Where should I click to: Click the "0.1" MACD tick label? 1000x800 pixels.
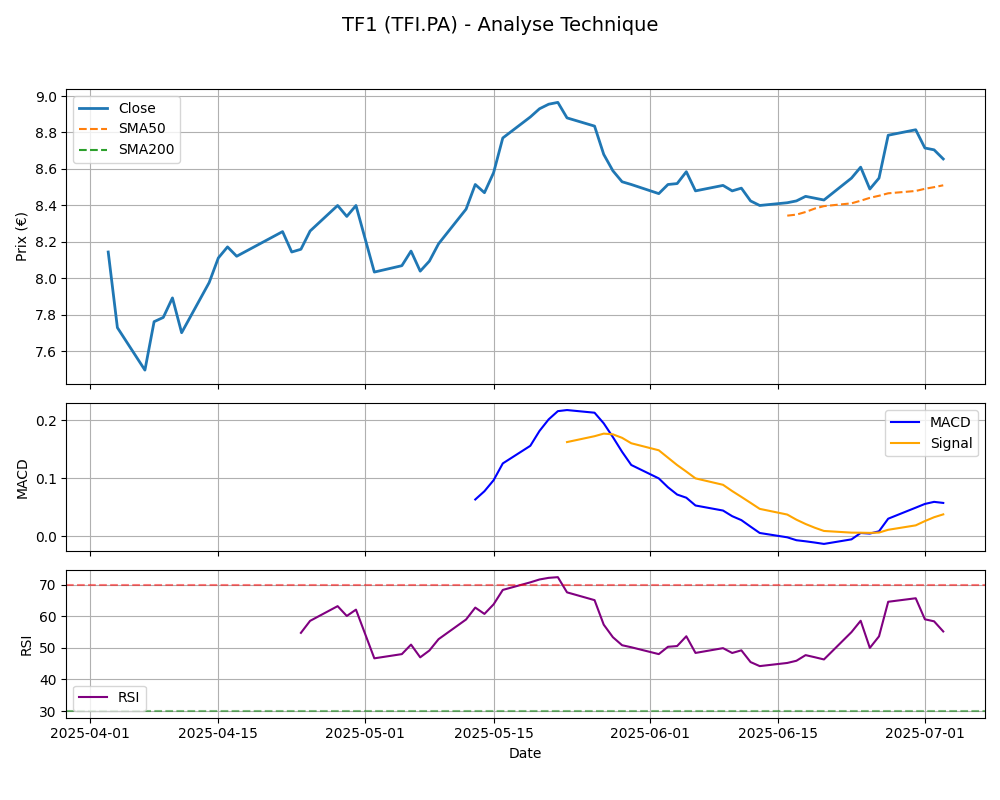pyautogui.click(x=49, y=479)
